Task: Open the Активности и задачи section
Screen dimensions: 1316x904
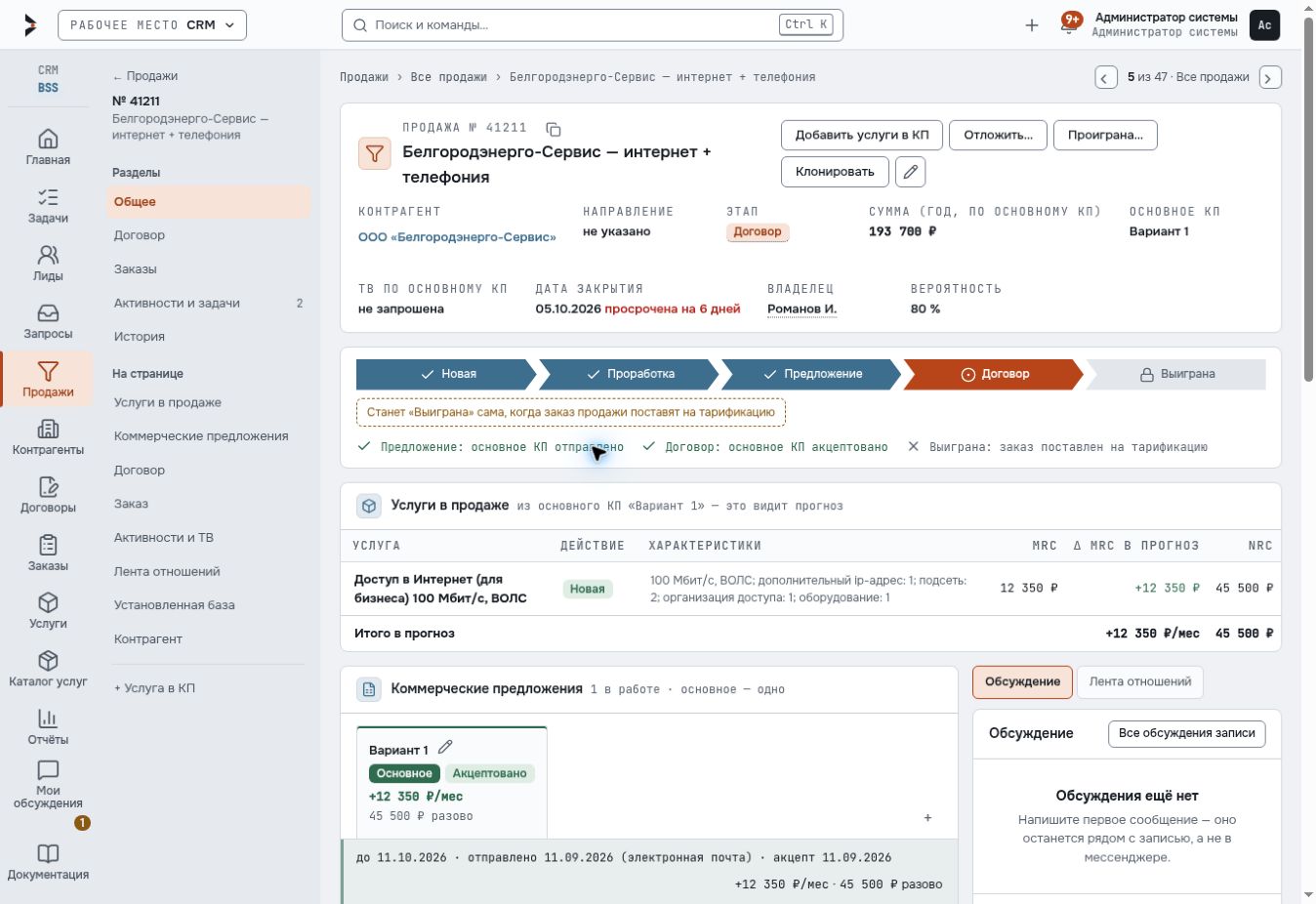Action: pos(209,304)
